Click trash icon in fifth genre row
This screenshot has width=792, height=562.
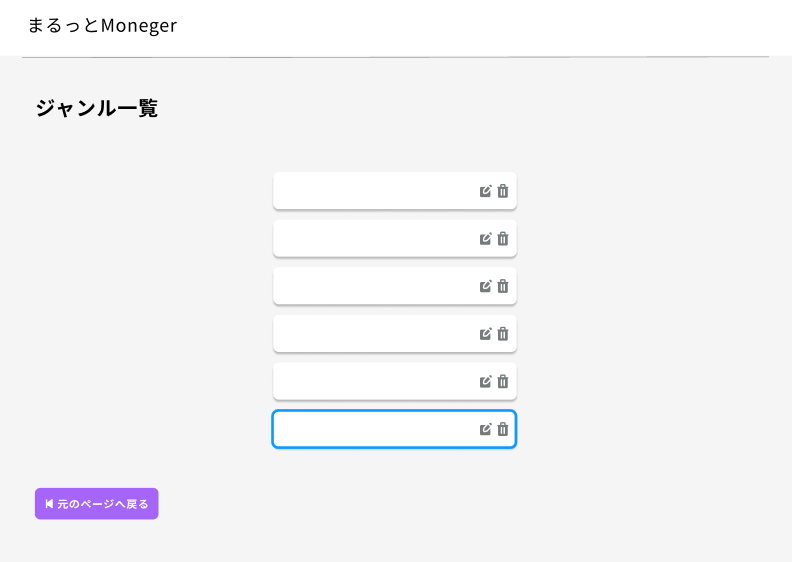(x=503, y=381)
